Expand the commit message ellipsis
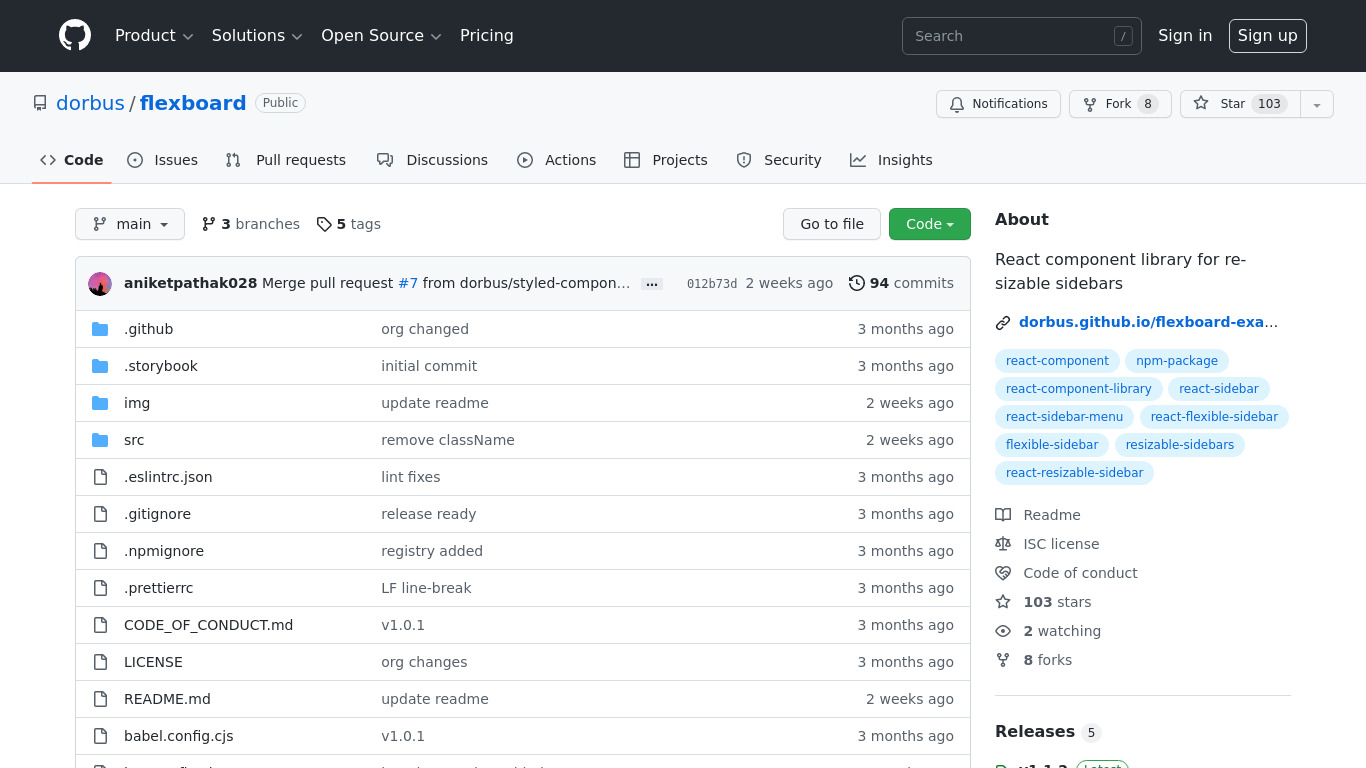1366x768 pixels. [x=652, y=284]
